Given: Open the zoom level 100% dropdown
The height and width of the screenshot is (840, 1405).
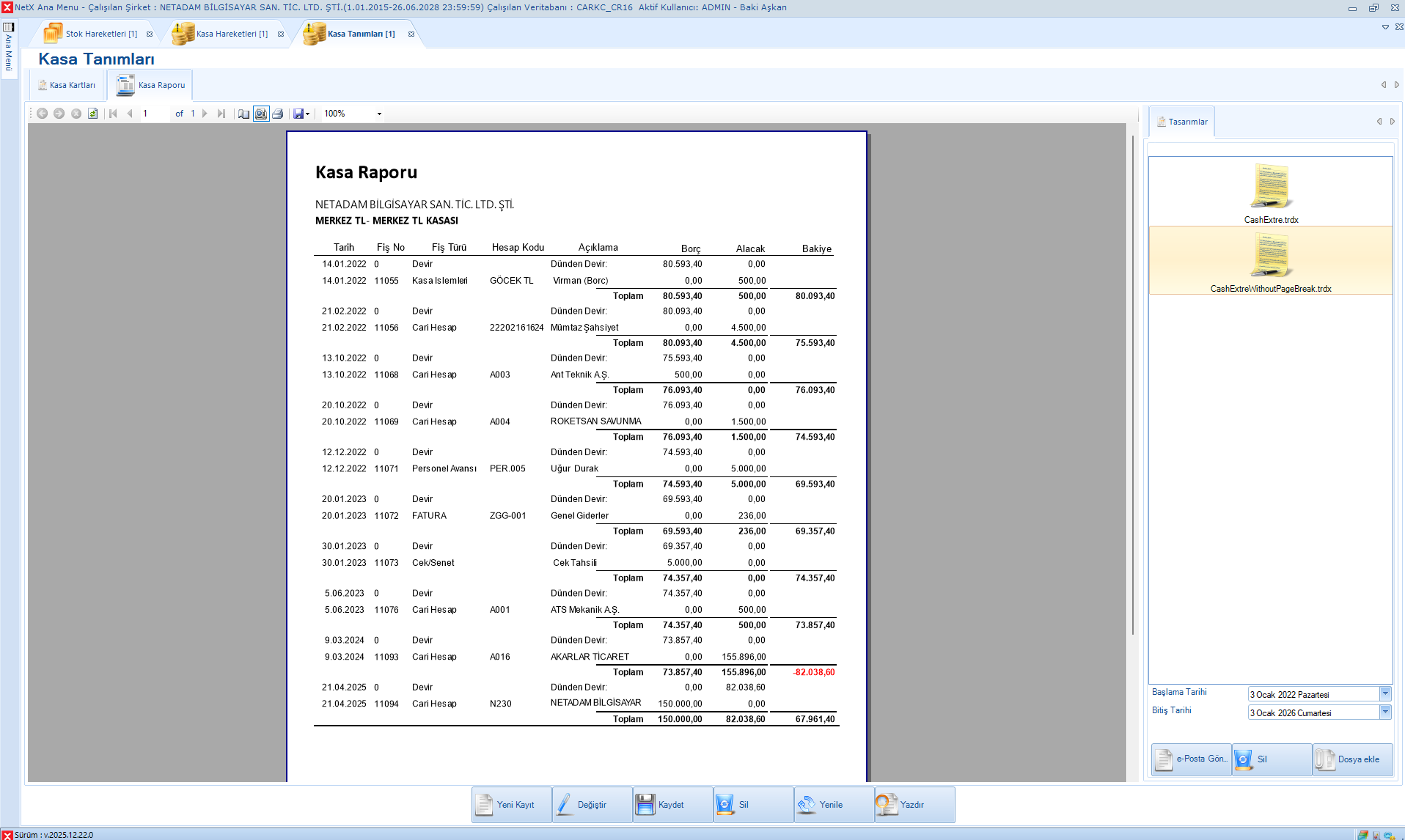Looking at the screenshot, I should click(x=379, y=114).
